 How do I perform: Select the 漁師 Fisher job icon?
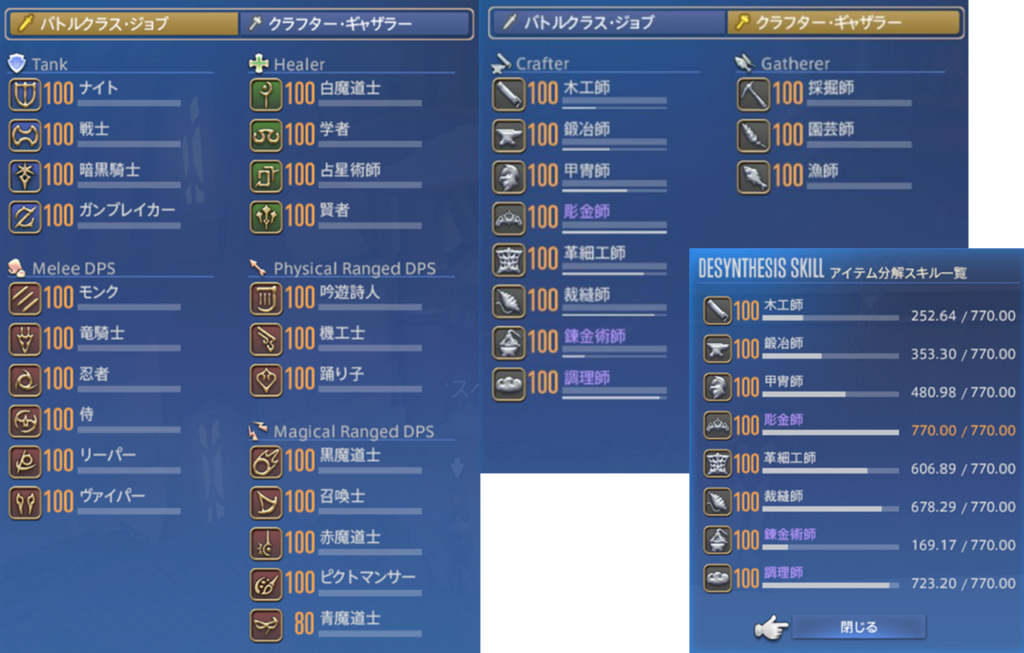(x=753, y=176)
